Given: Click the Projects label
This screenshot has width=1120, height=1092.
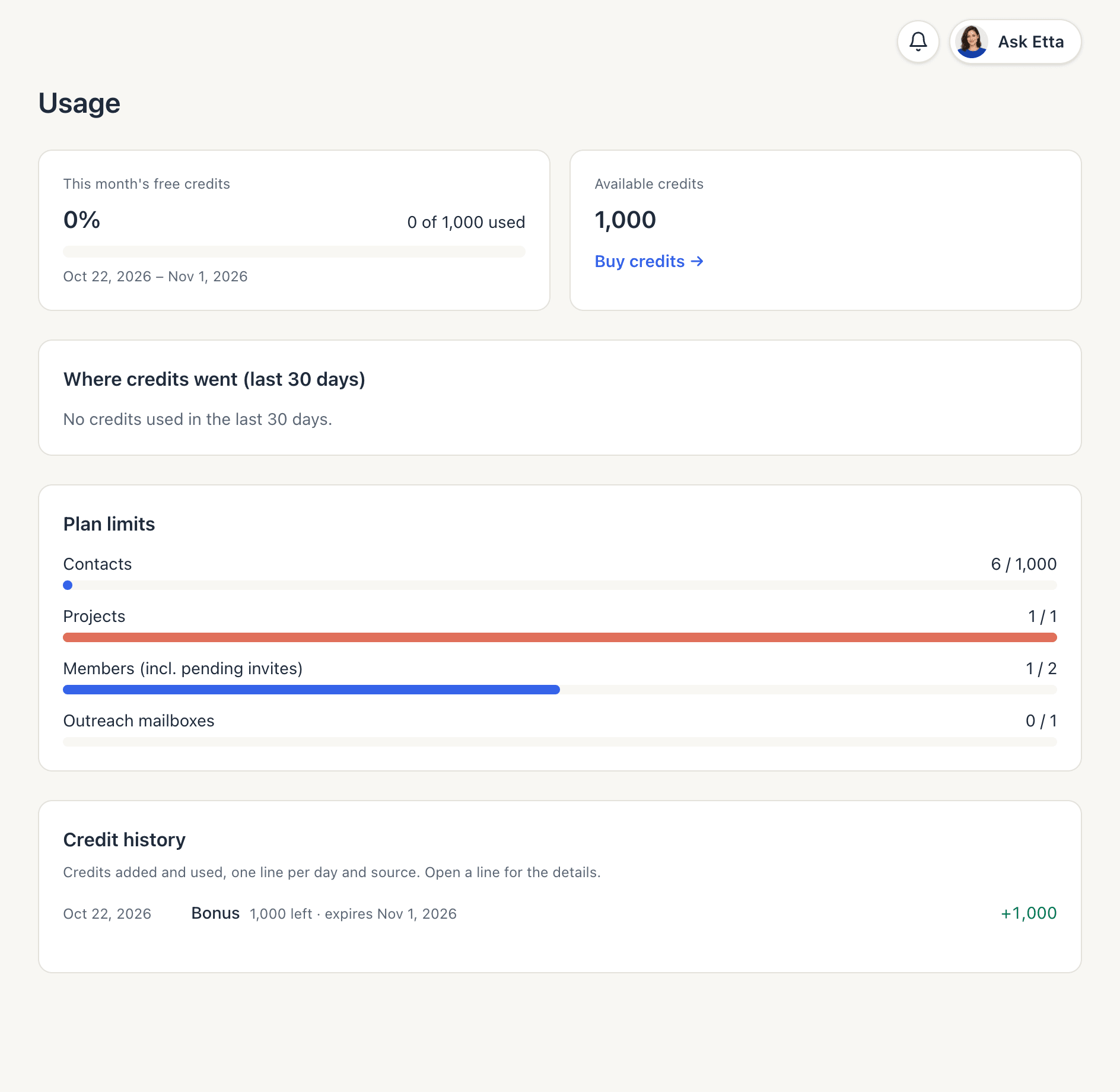Looking at the screenshot, I should click(x=94, y=617).
